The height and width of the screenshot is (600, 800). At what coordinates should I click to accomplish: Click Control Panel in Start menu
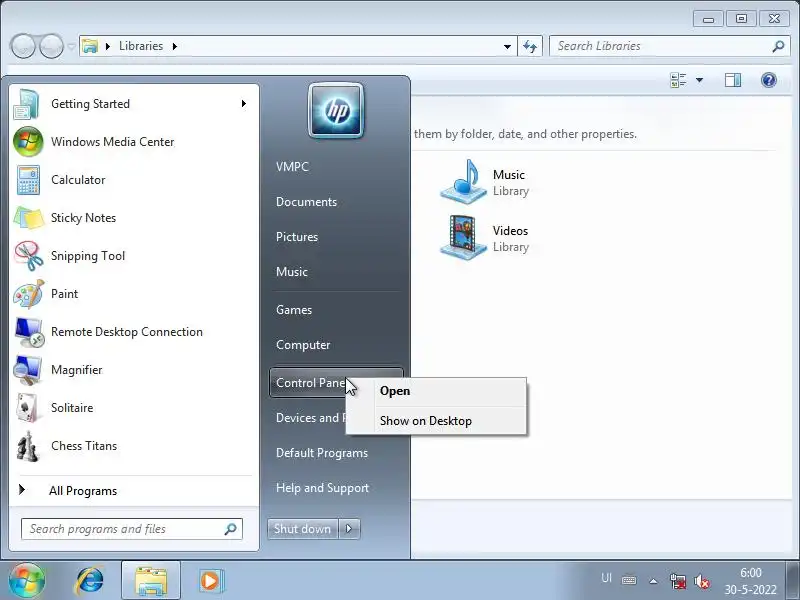click(309, 383)
